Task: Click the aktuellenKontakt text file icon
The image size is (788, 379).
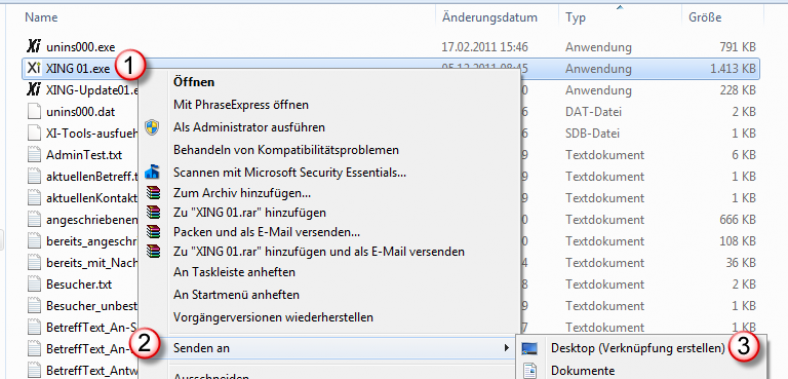Action: pyautogui.click(x=34, y=198)
